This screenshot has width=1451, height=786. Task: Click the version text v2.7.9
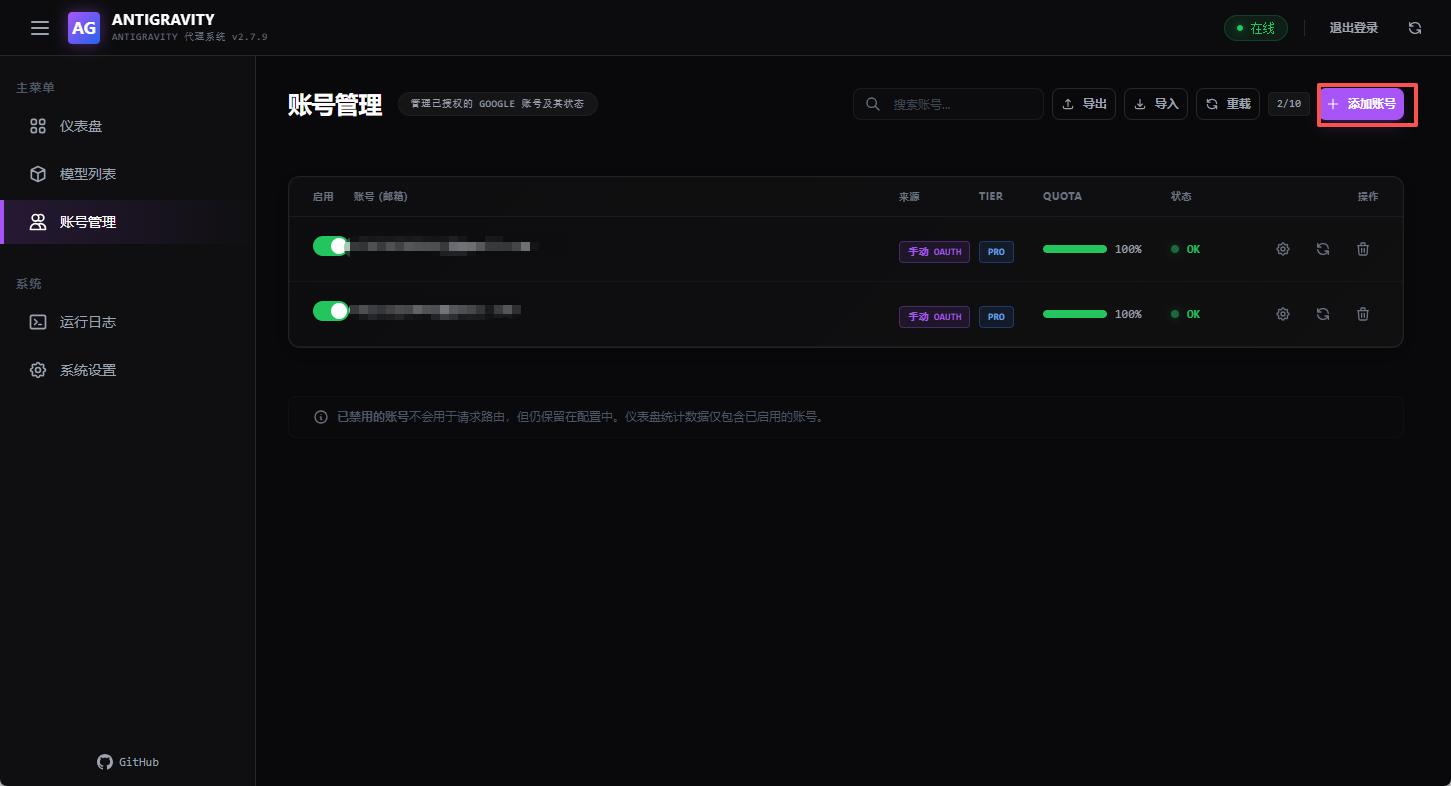[x=249, y=37]
